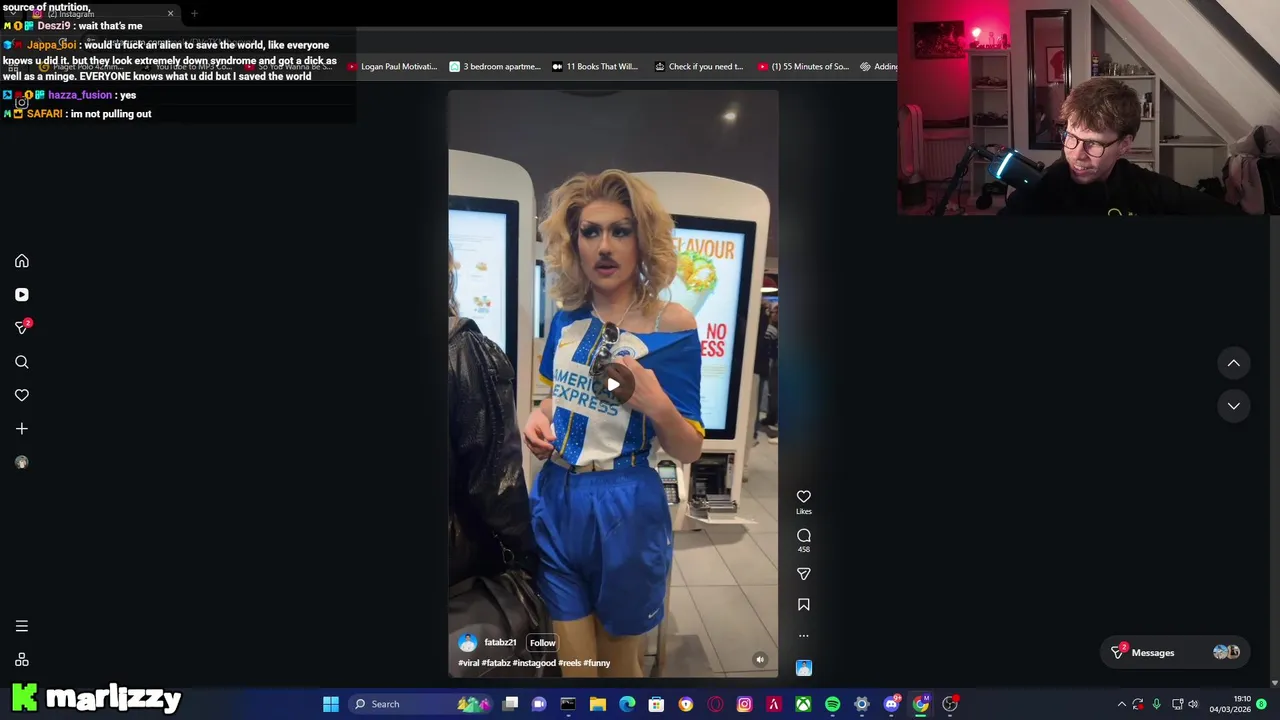Toggle the reel's mute speaker button
Image resolution: width=1280 pixels, height=720 pixels.
point(760,659)
